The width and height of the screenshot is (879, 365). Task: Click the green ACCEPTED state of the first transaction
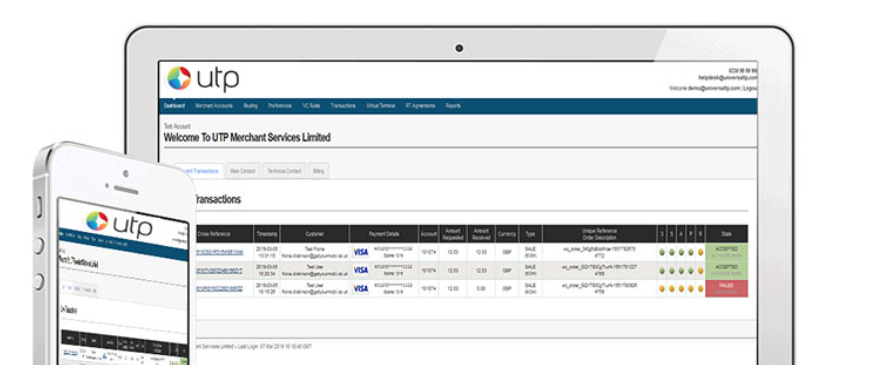(727, 252)
